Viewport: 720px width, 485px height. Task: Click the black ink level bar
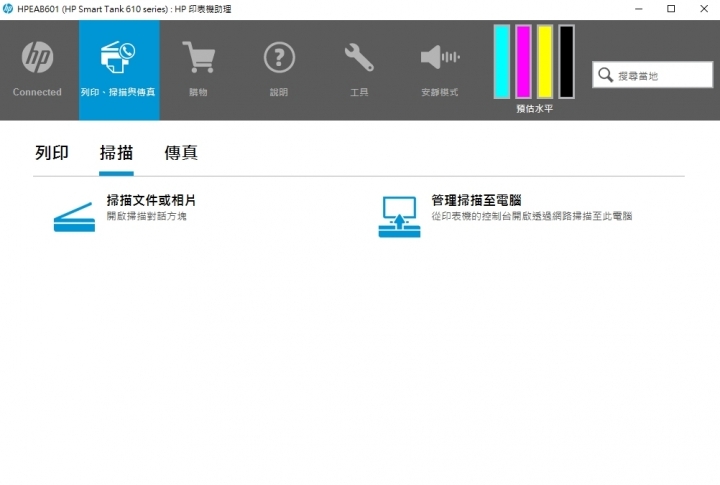(x=566, y=62)
